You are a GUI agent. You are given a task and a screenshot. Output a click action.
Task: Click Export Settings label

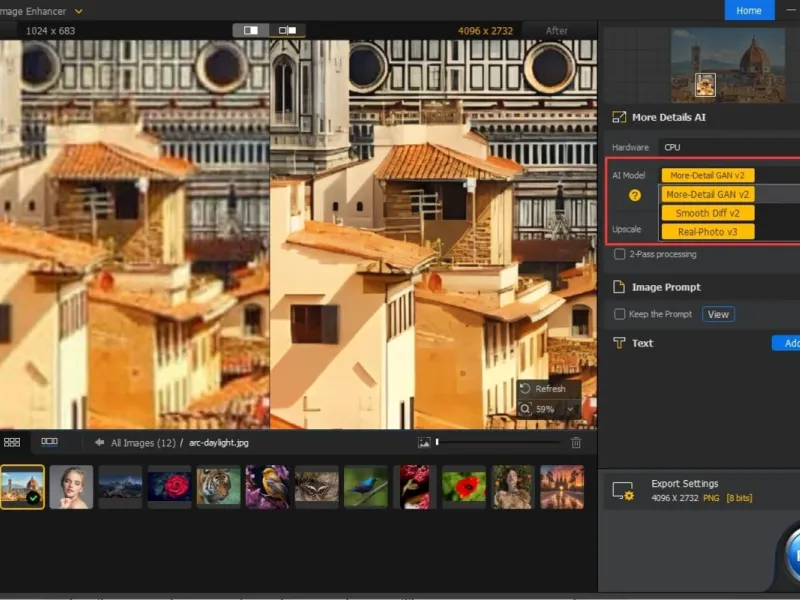(685, 484)
